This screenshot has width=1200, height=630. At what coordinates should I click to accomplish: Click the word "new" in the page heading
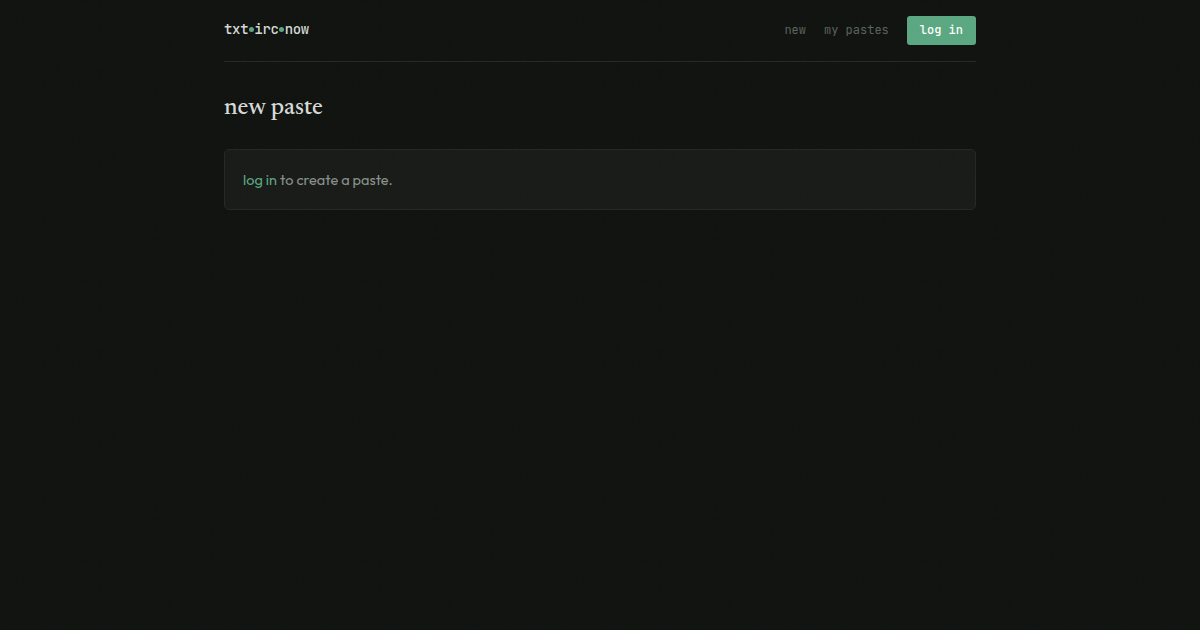coord(244,107)
